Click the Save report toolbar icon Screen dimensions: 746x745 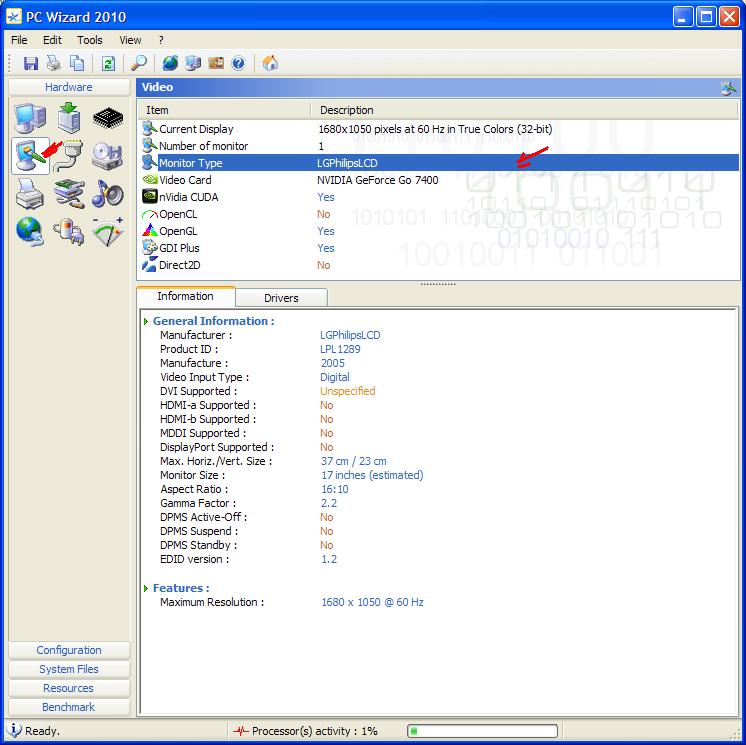pos(31,63)
